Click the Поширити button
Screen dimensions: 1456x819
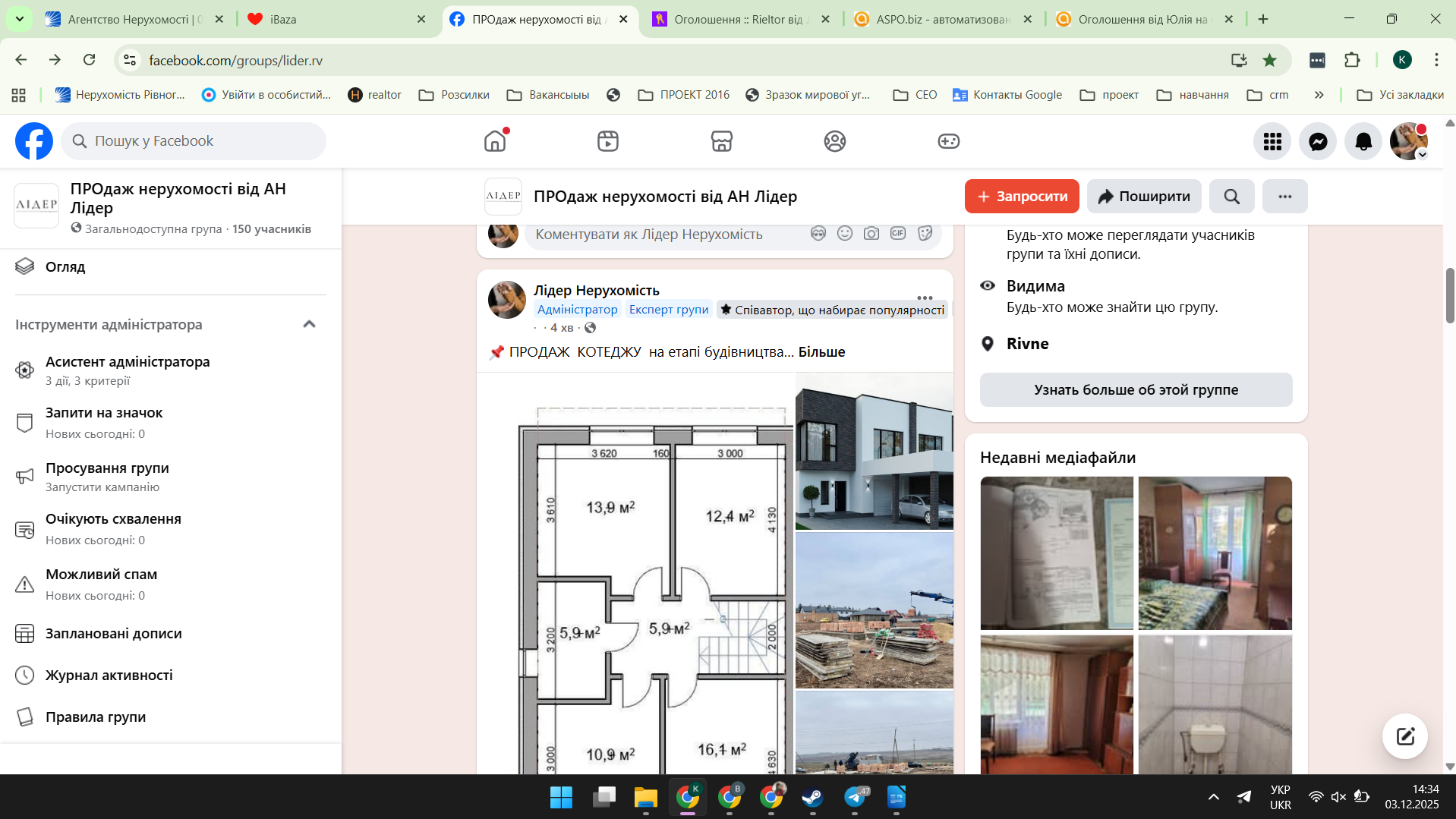click(x=1143, y=197)
